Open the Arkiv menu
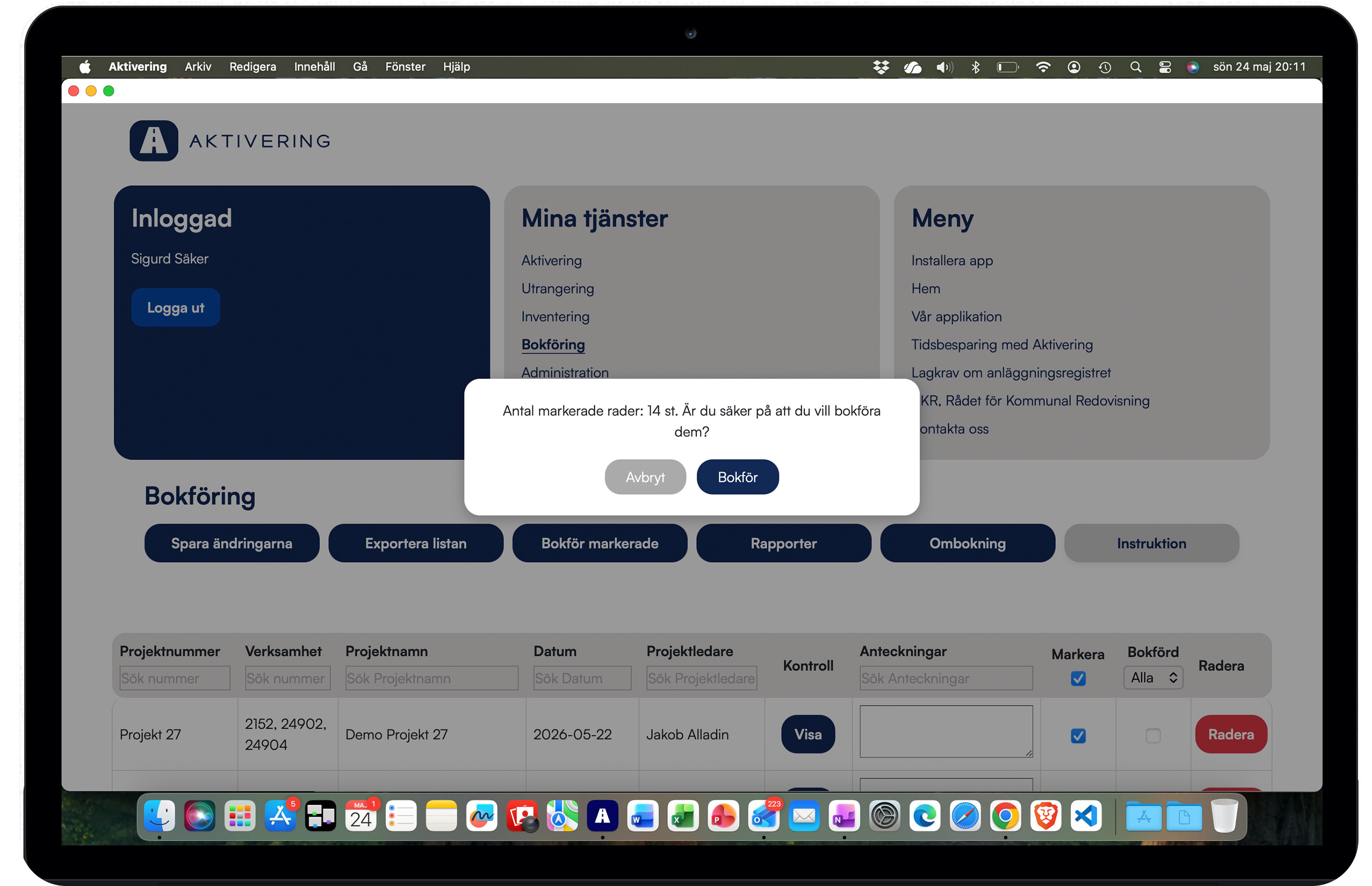 198,67
